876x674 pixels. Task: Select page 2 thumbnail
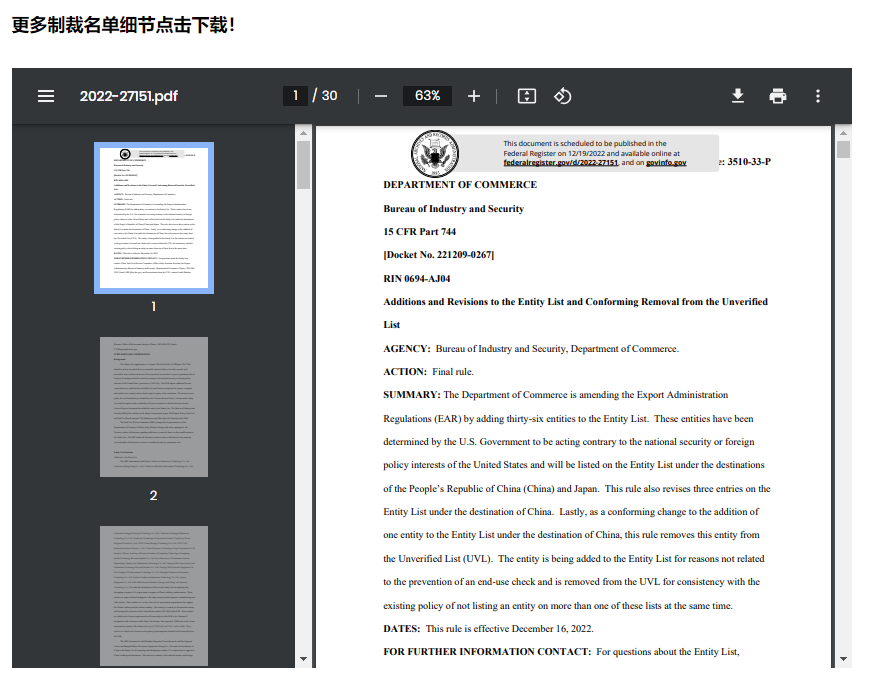pos(154,407)
